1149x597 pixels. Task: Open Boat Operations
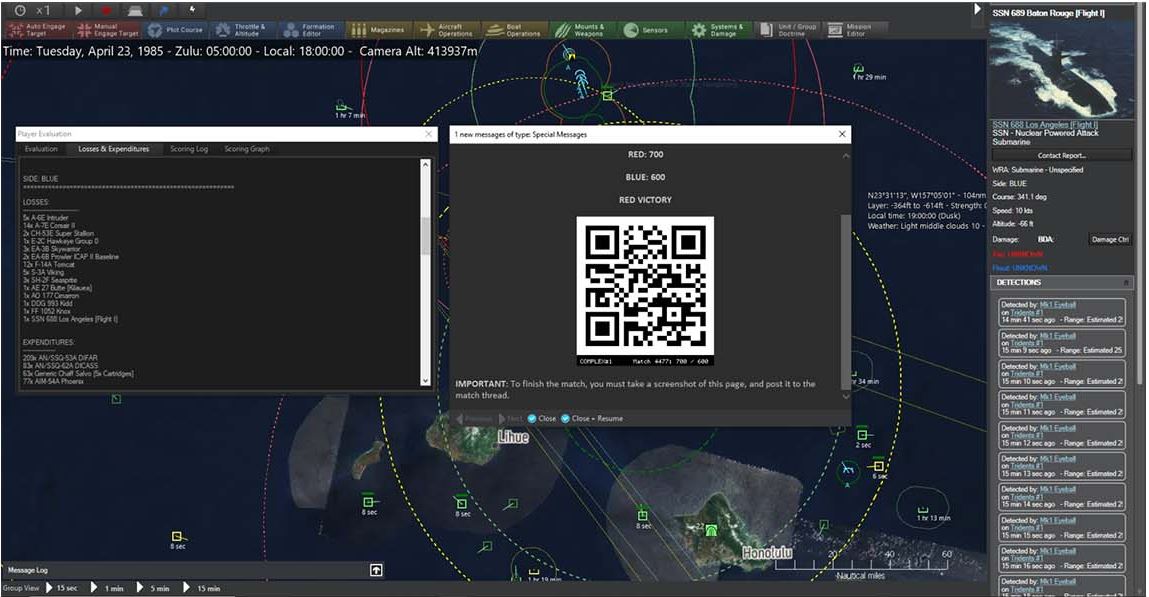click(x=515, y=29)
